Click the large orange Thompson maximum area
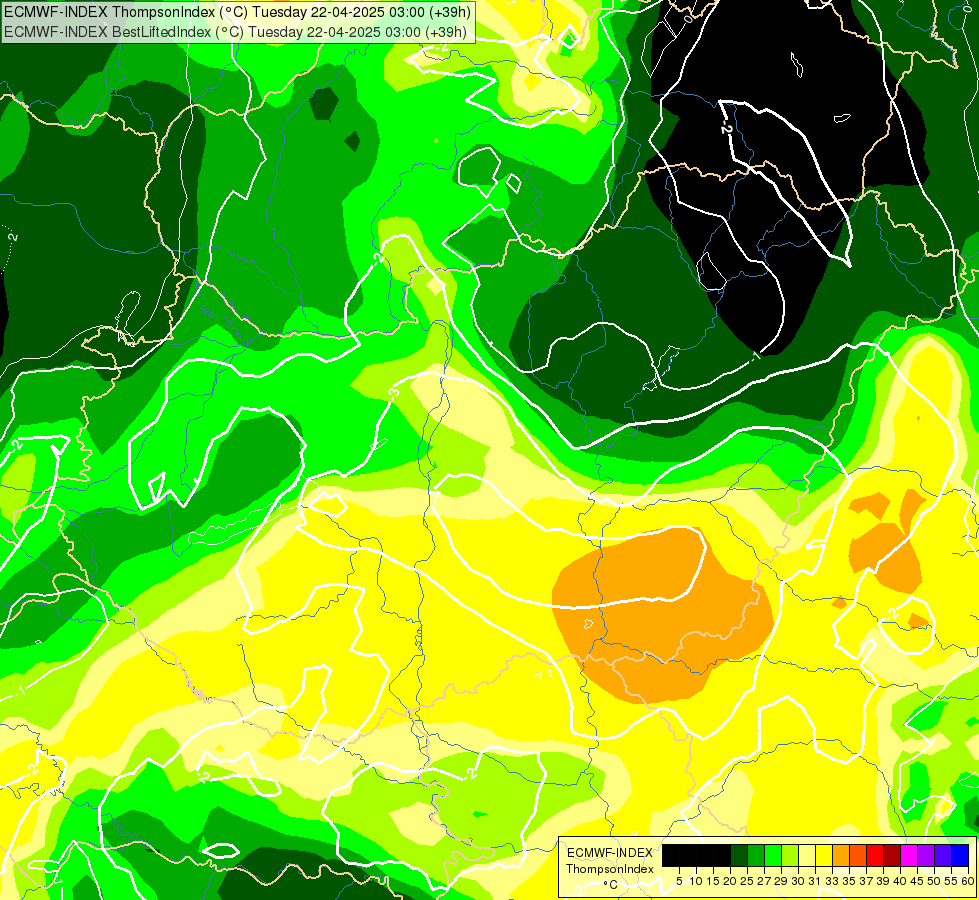The width and height of the screenshot is (979, 900). pos(662,615)
